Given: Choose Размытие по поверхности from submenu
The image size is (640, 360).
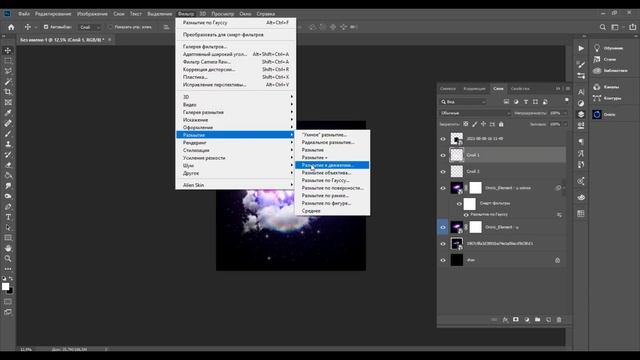Looking at the screenshot, I should (332, 188).
